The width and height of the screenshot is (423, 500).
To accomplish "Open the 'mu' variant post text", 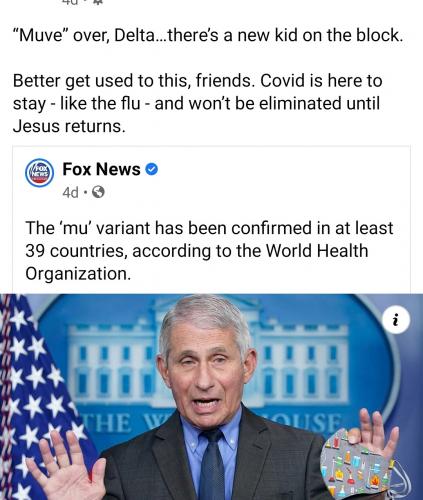I will (209, 251).
